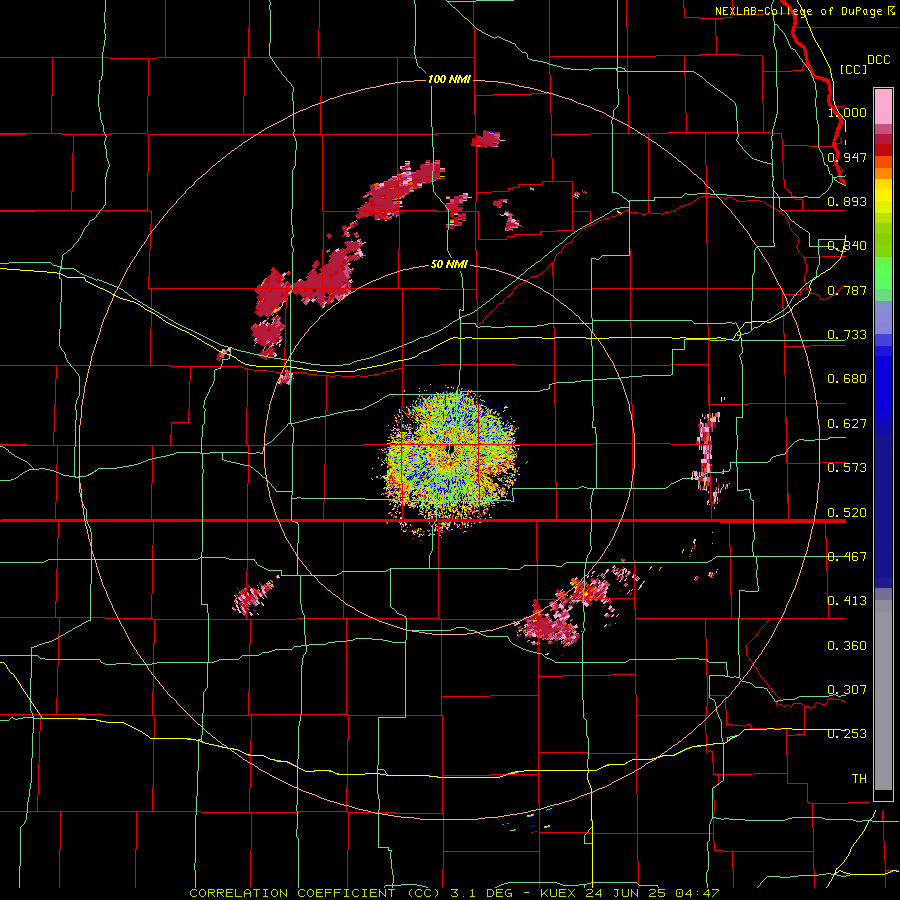This screenshot has width=900, height=900.
Task: Select the 0.627 legend value
Action: click(x=847, y=424)
